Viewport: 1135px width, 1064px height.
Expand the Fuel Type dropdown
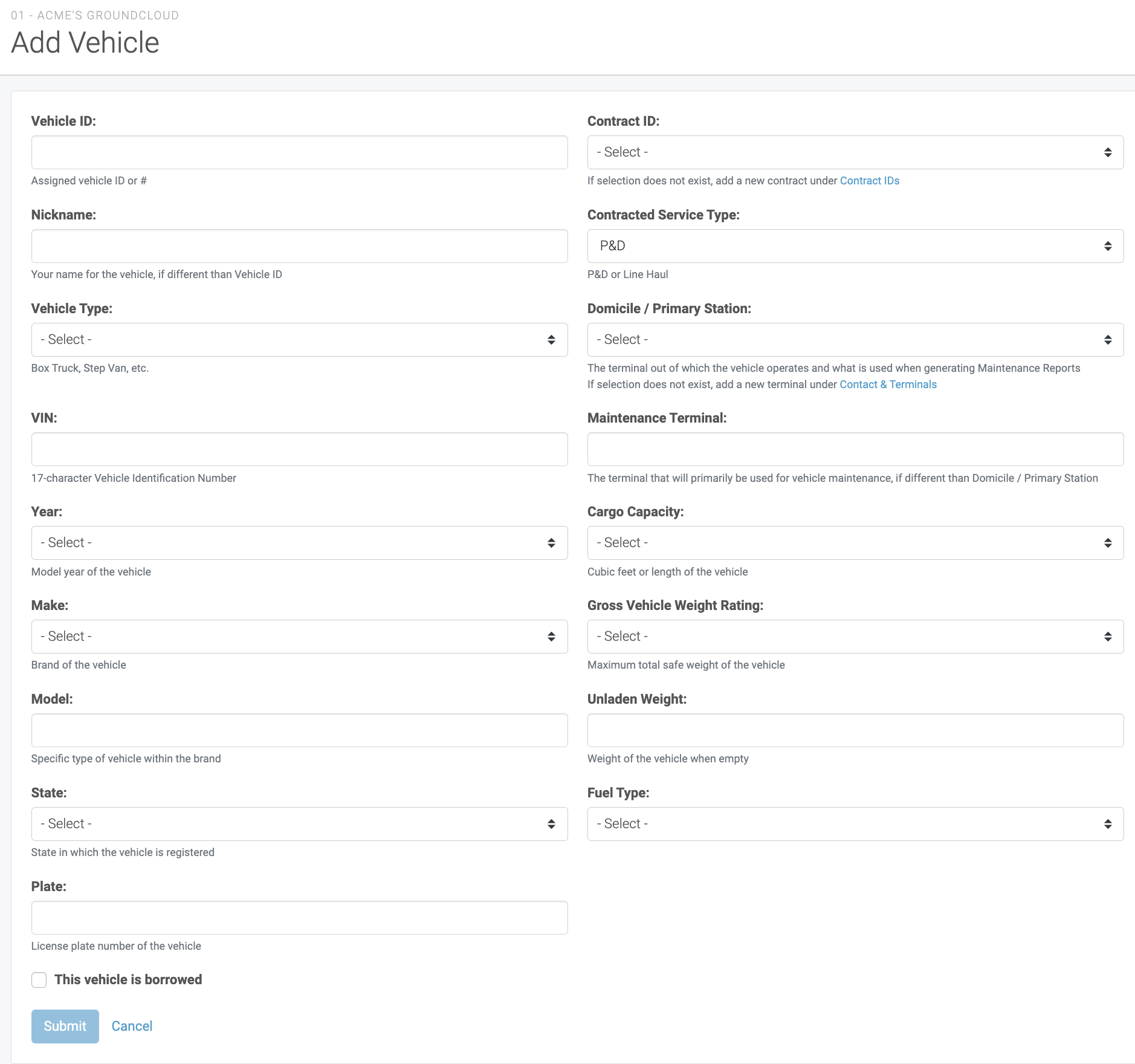click(855, 824)
